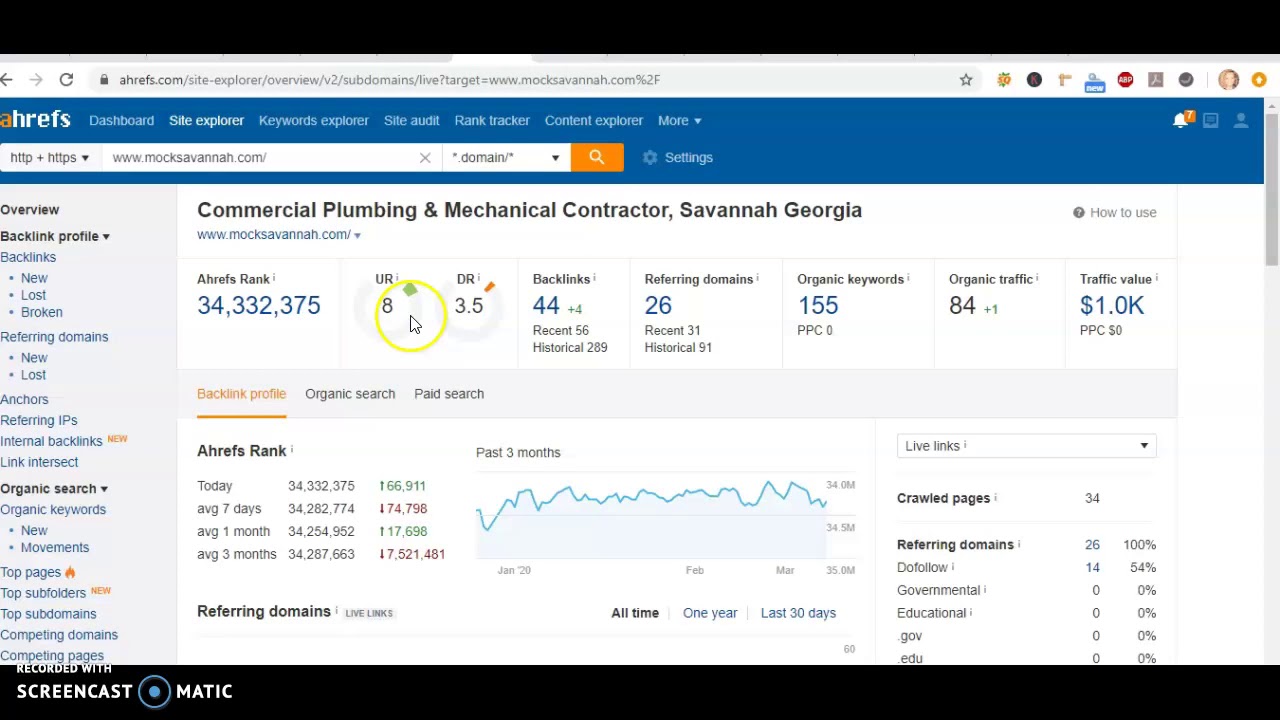Open Broken backlinks in the sidebar
This screenshot has height=720, width=1280.
click(x=42, y=312)
